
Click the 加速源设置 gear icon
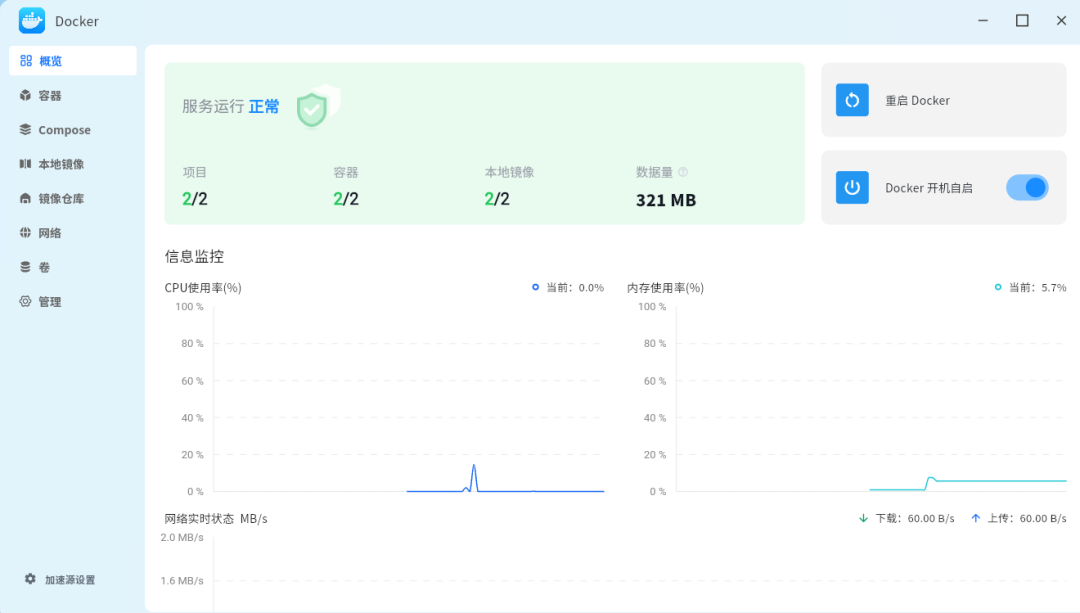pyautogui.click(x=30, y=579)
